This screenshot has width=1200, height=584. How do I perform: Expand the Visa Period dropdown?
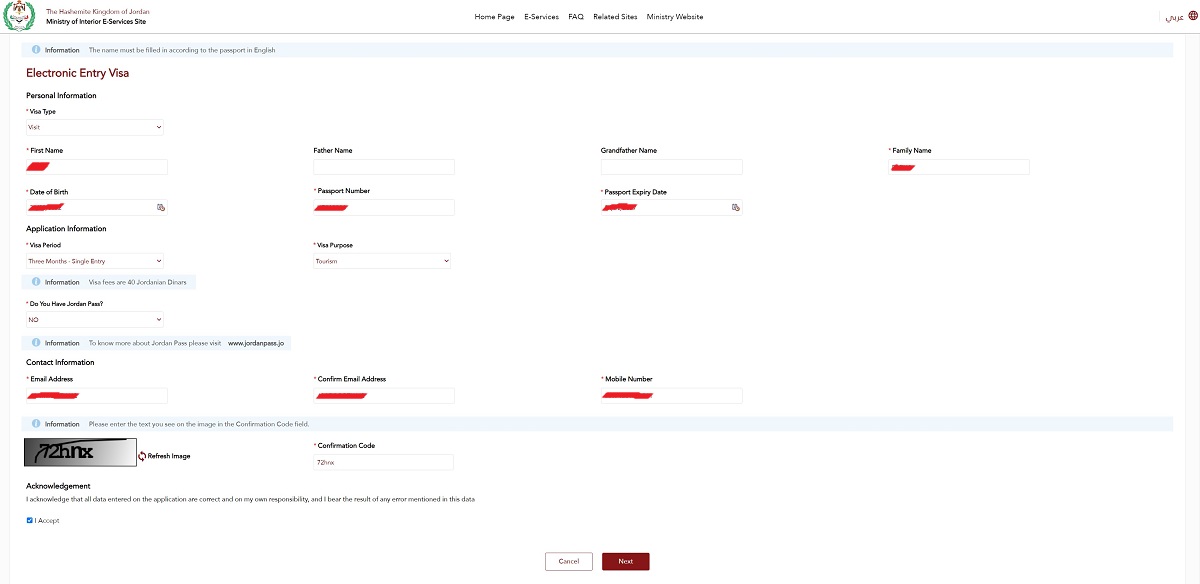click(x=95, y=261)
